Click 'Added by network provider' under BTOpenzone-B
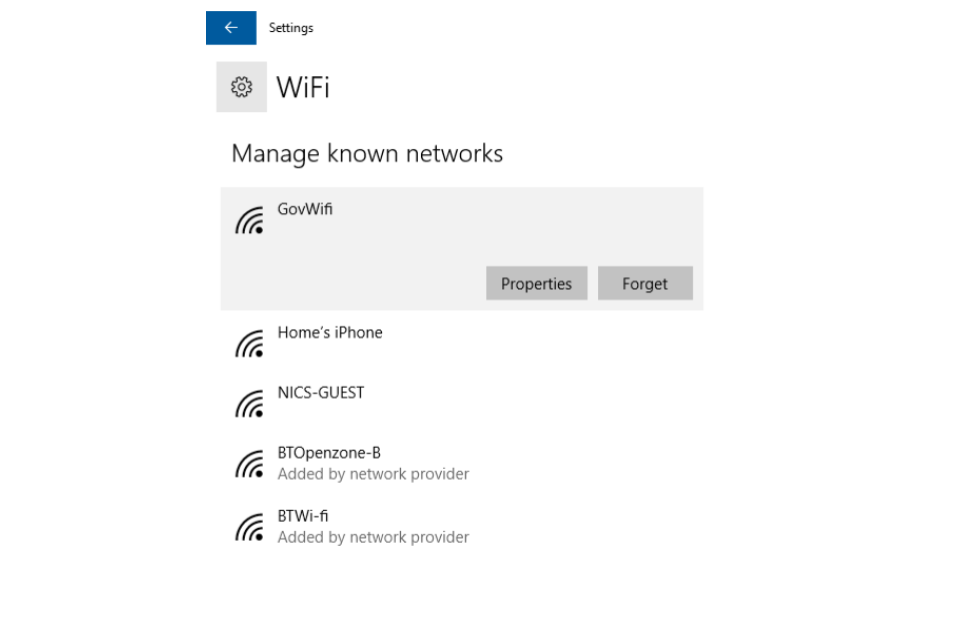The height and width of the screenshot is (640, 960). tap(373, 474)
